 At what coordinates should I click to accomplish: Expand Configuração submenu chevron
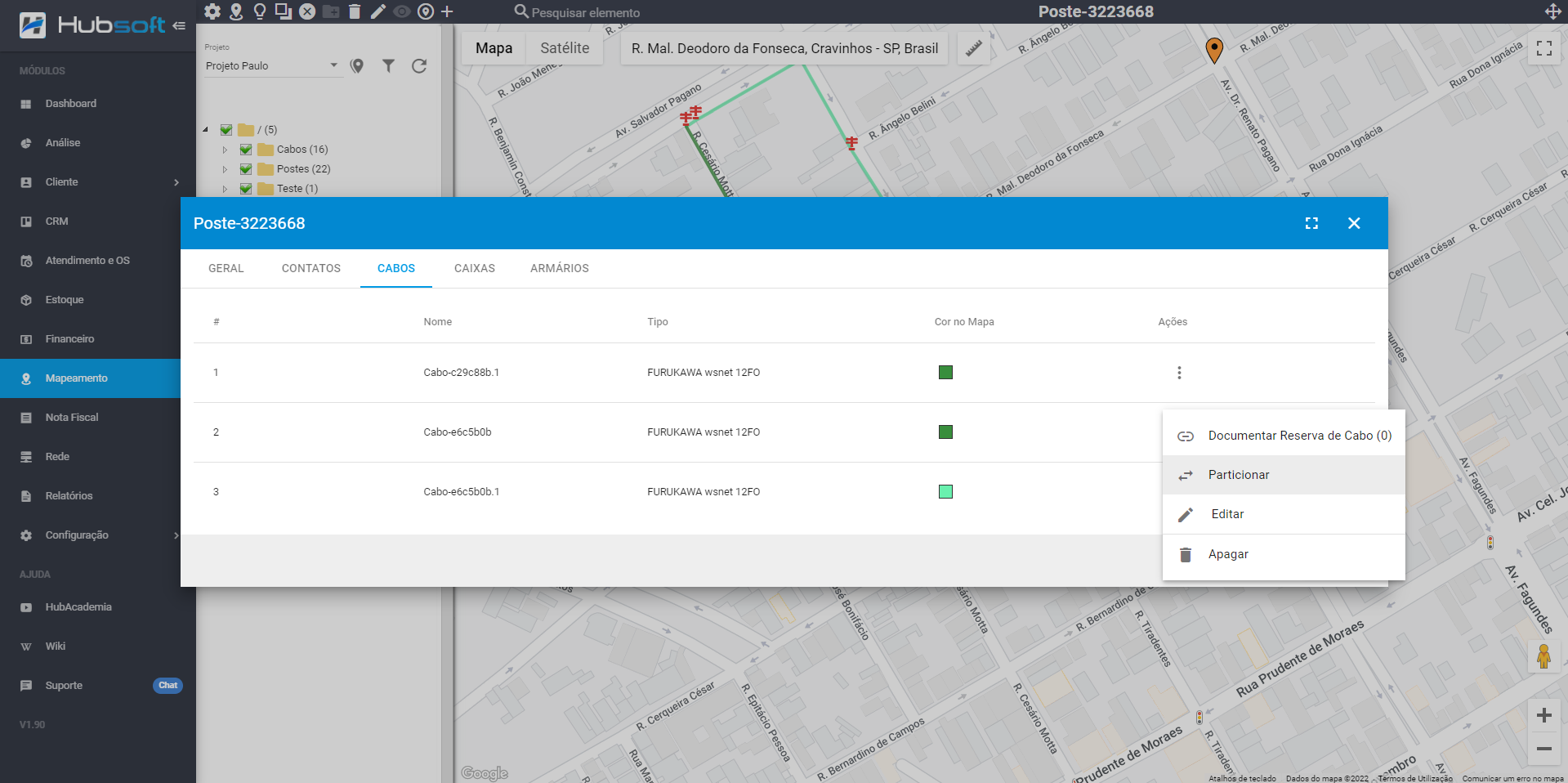coord(176,535)
